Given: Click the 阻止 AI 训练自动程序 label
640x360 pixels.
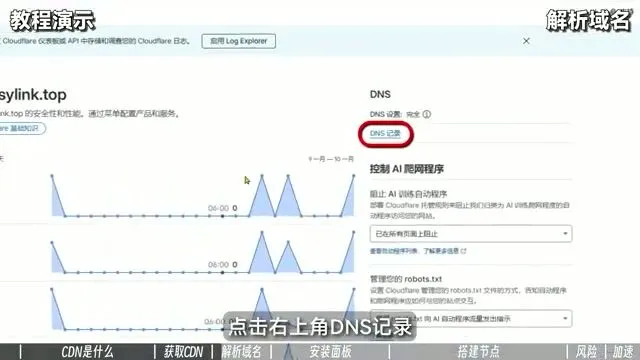Looking at the screenshot, I should pos(408,194).
